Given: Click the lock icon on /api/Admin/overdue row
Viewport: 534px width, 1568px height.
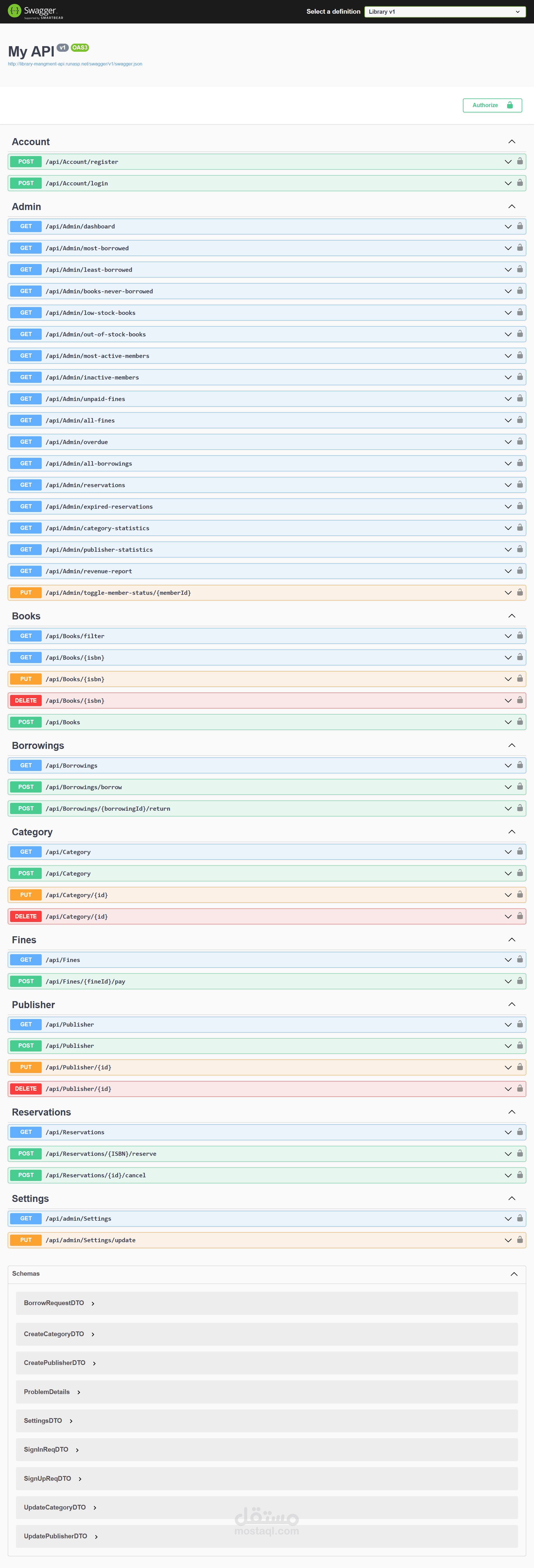Looking at the screenshot, I should coord(519,441).
